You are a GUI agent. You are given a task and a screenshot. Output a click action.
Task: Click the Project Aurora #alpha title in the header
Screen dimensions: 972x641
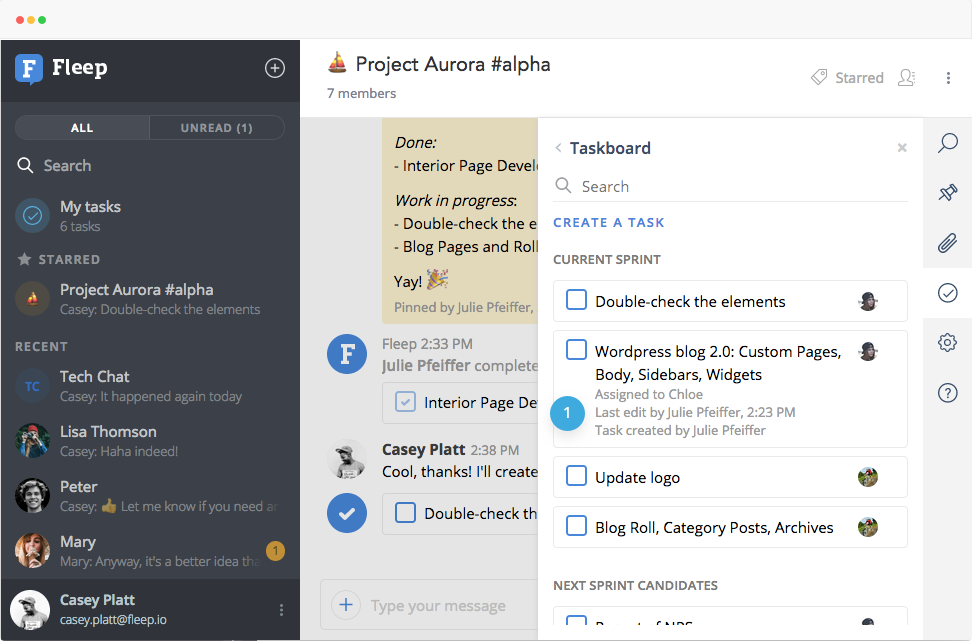click(453, 64)
